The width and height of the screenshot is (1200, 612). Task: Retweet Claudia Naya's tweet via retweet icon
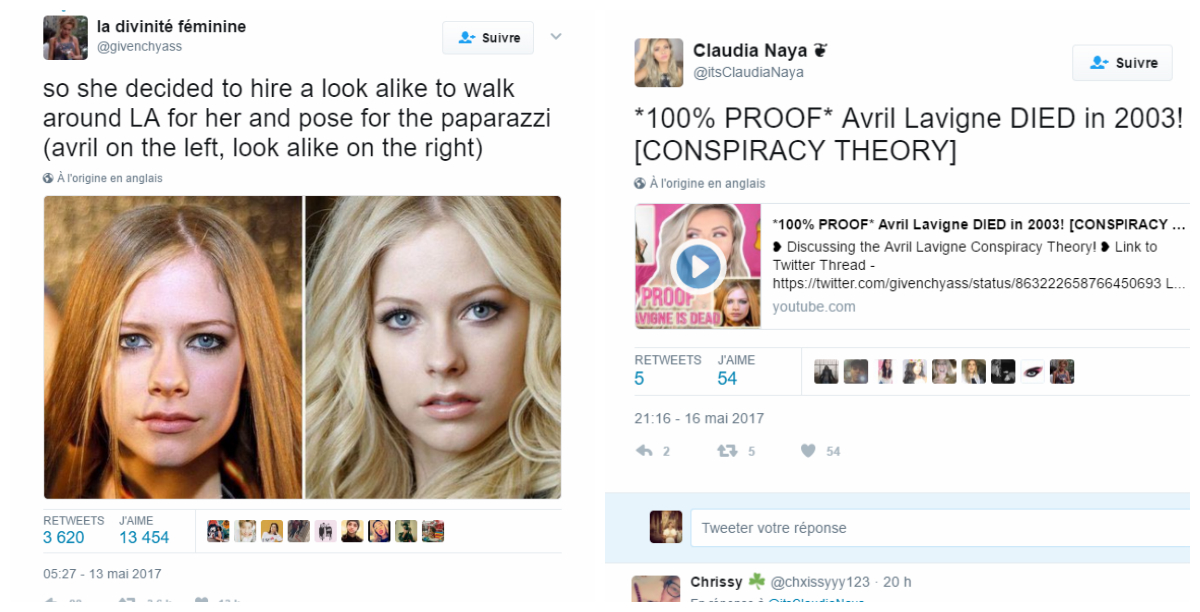coord(727,451)
